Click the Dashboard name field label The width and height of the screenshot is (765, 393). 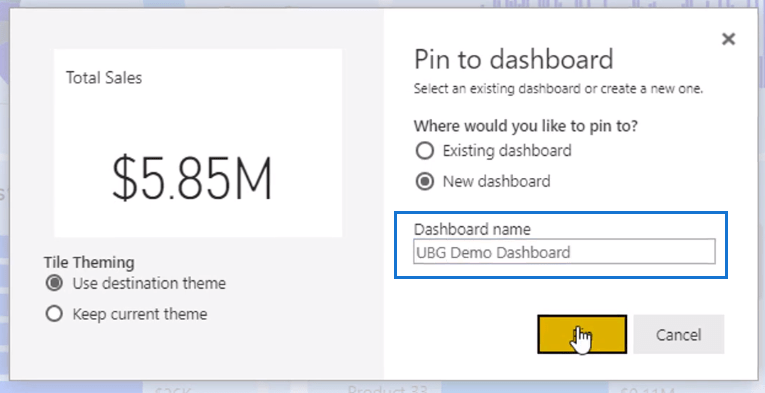point(472,229)
